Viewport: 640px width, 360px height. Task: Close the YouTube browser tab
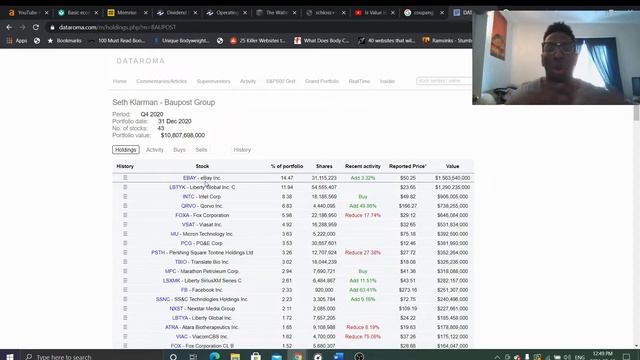click(47, 13)
